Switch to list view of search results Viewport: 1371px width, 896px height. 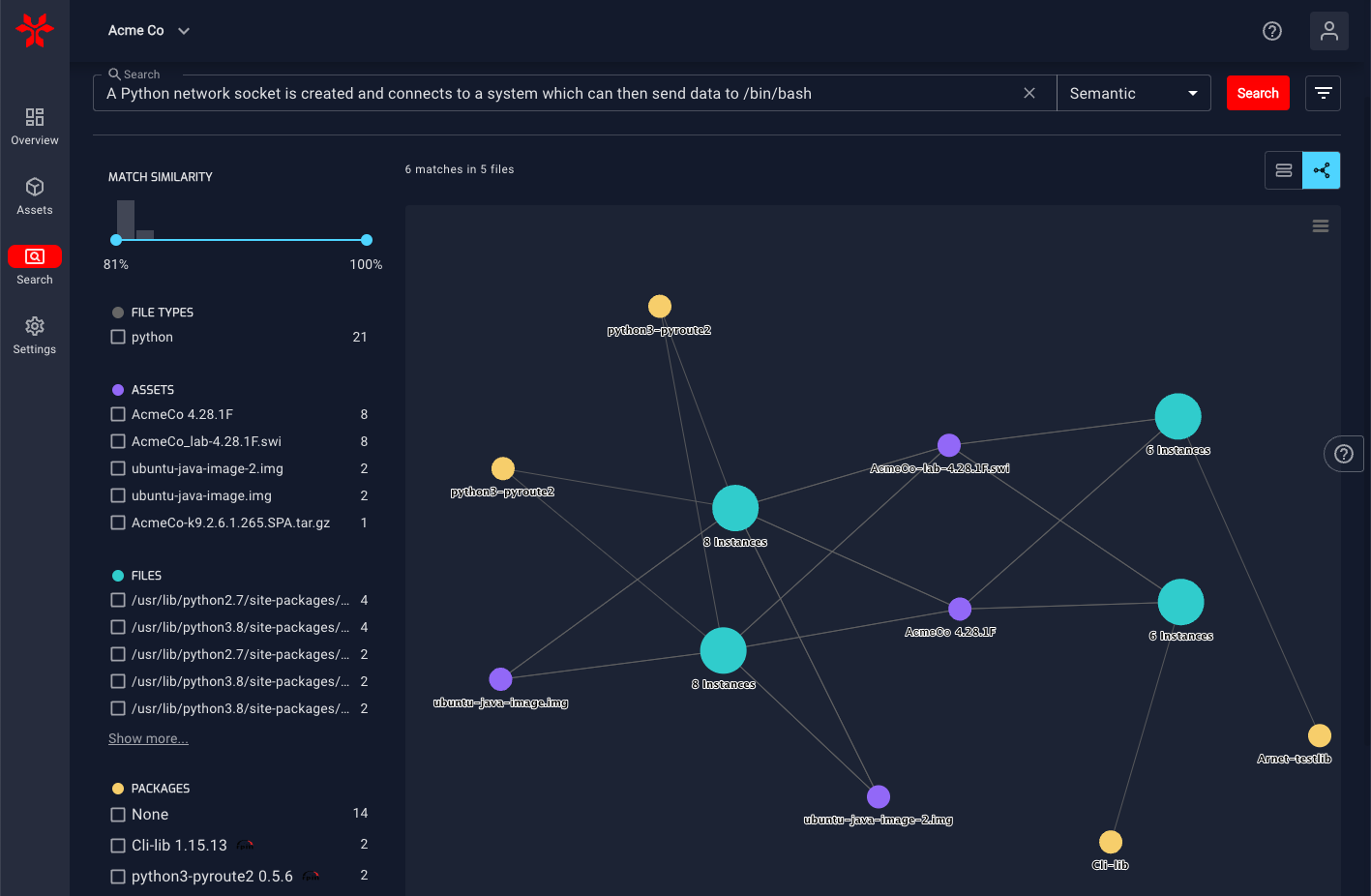pyautogui.click(x=1283, y=169)
